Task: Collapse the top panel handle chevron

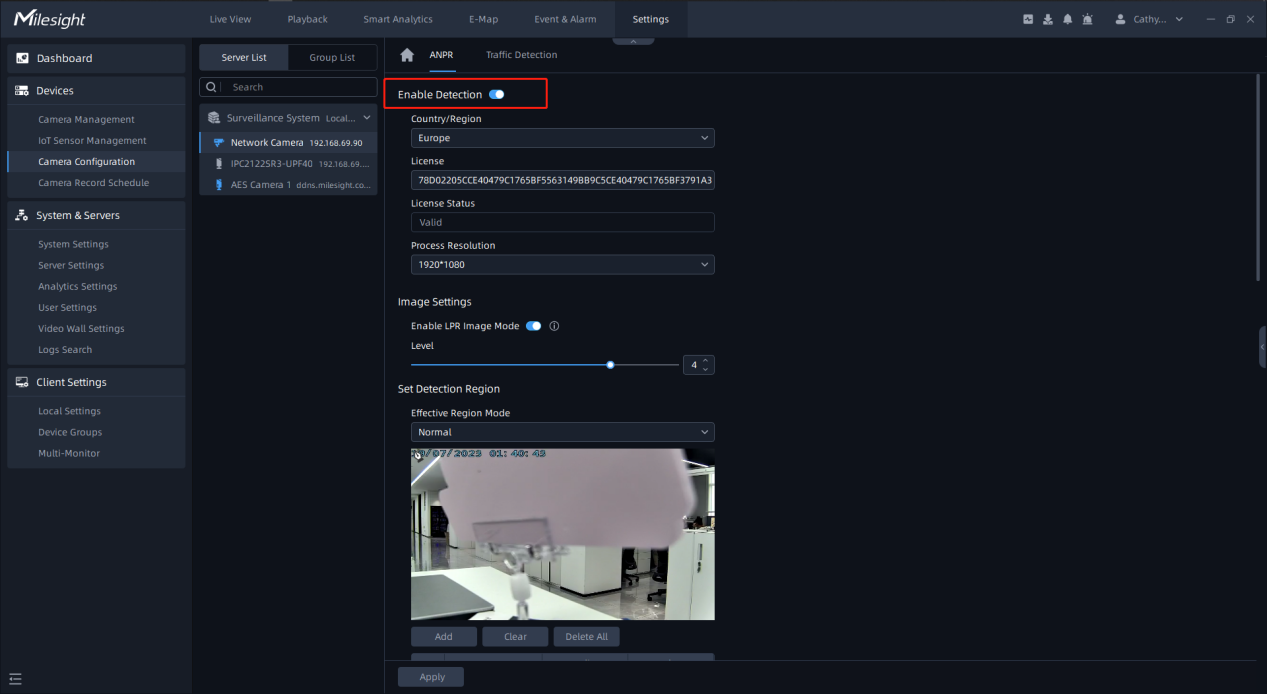Action: coord(634,41)
